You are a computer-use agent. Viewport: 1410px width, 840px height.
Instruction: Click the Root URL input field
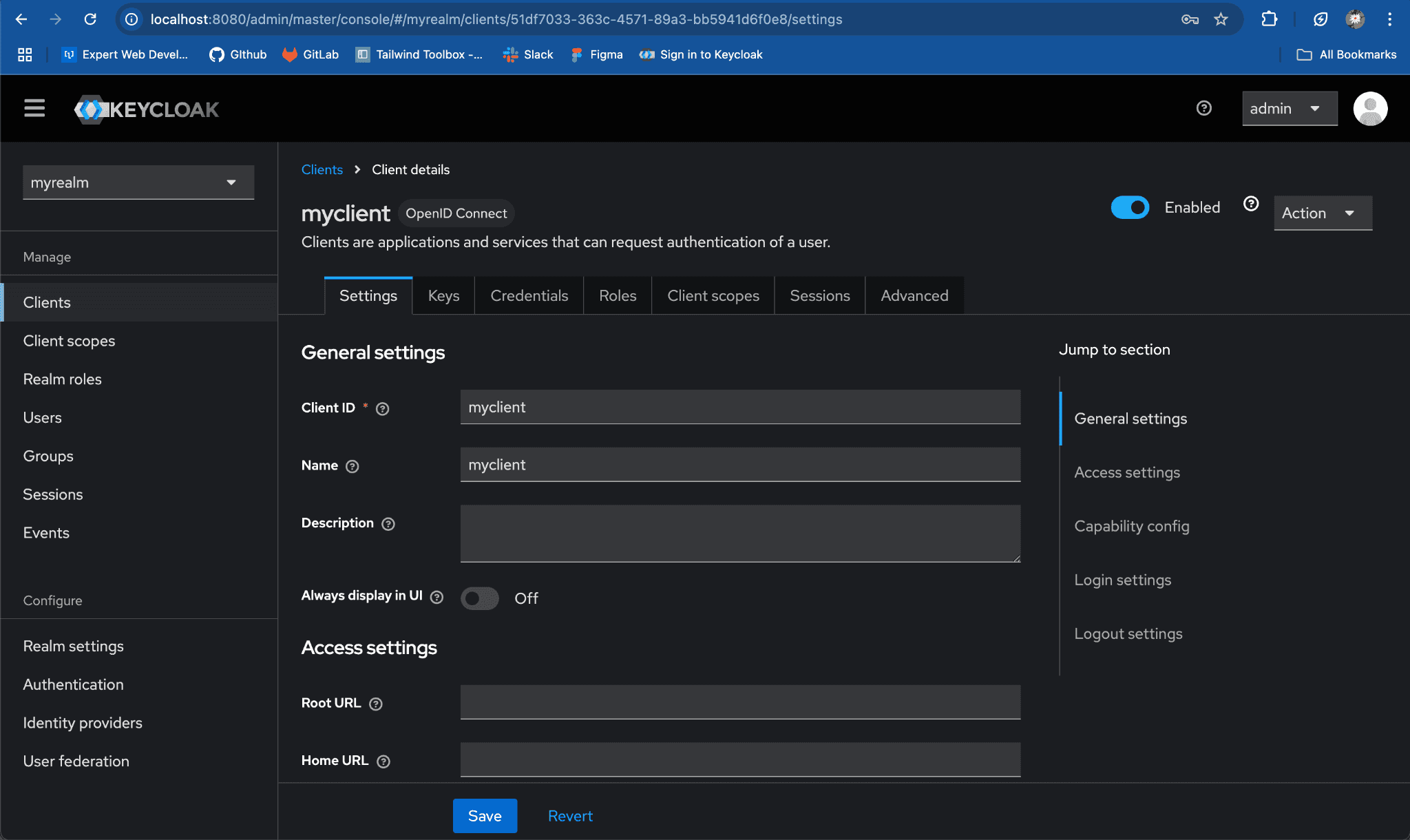[x=740, y=702]
